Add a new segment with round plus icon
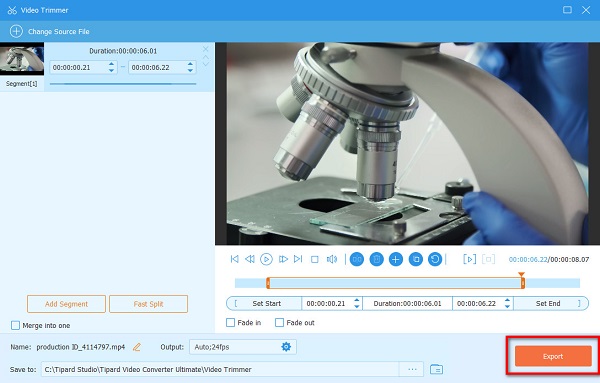 (396, 259)
